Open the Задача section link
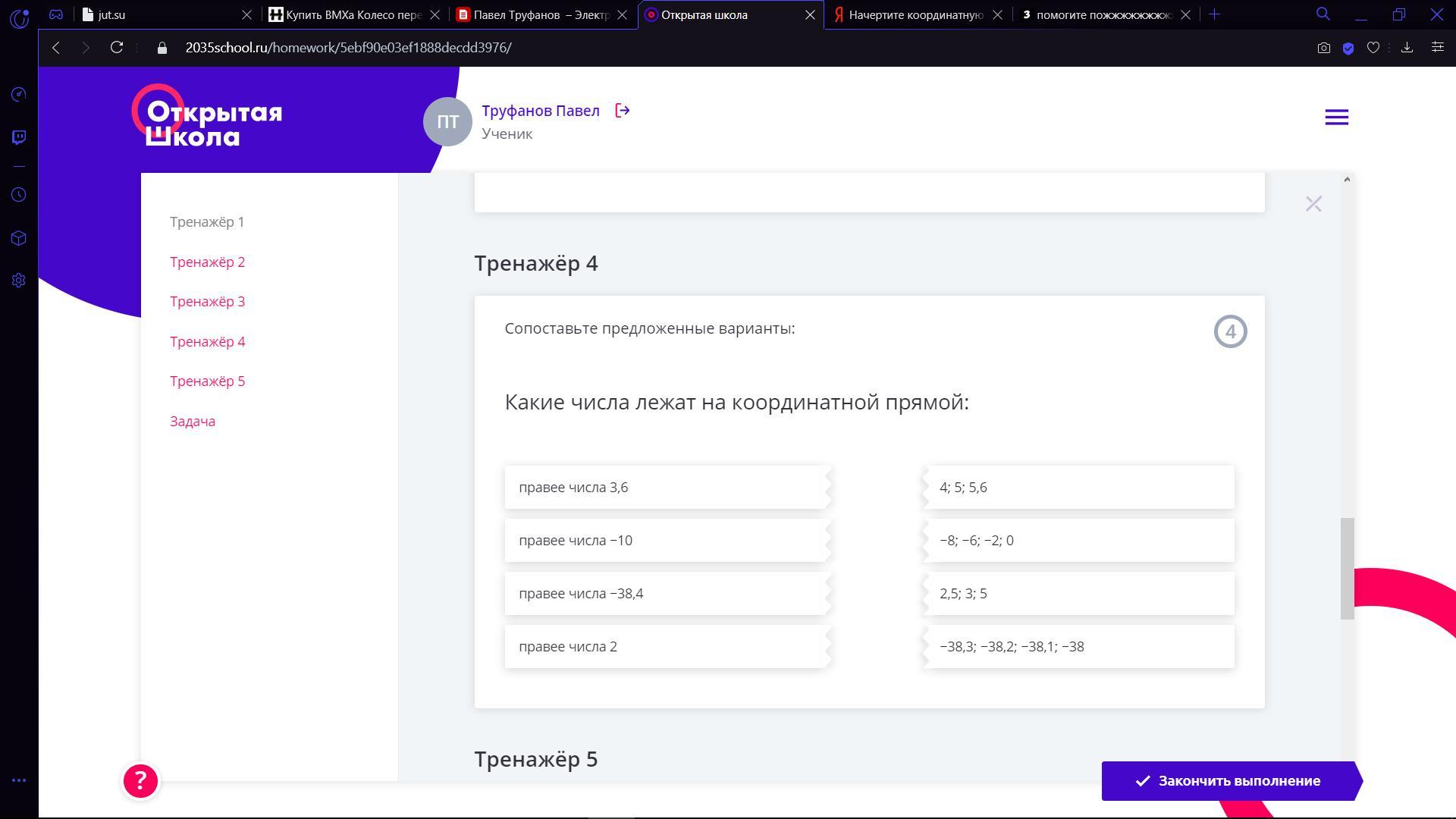 click(193, 422)
